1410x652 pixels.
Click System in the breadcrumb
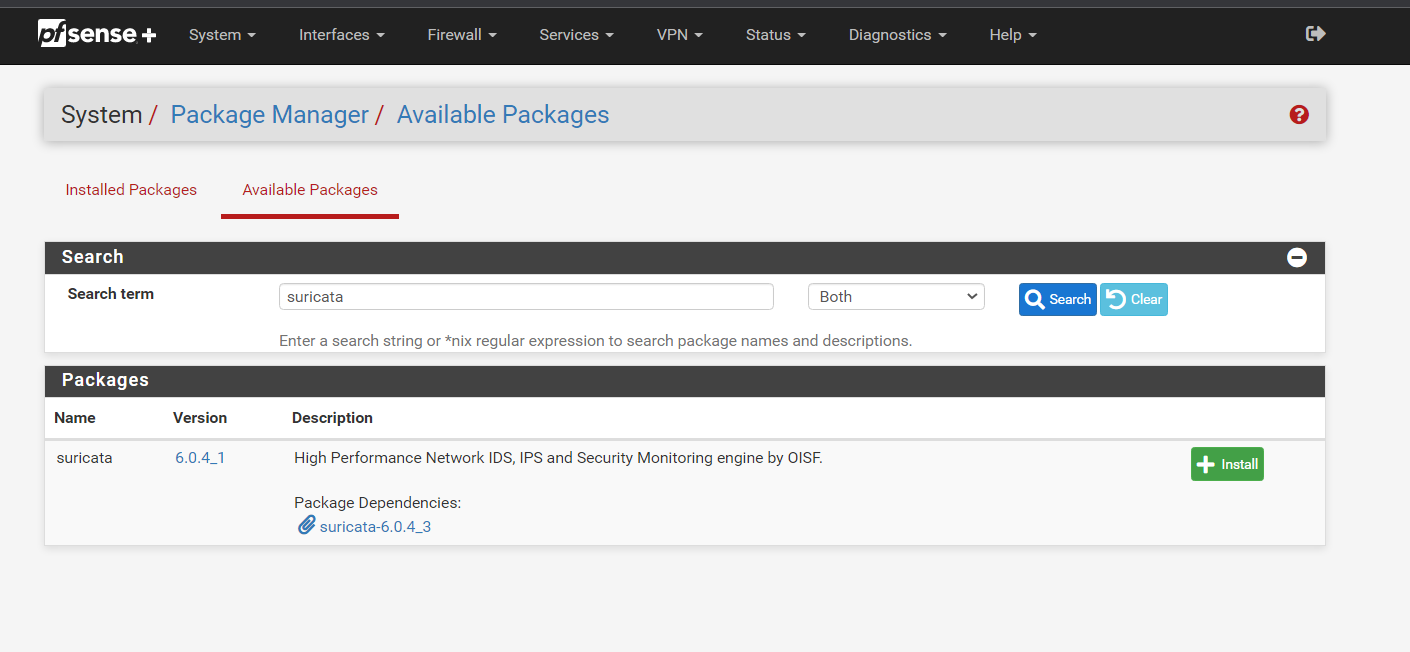point(101,115)
